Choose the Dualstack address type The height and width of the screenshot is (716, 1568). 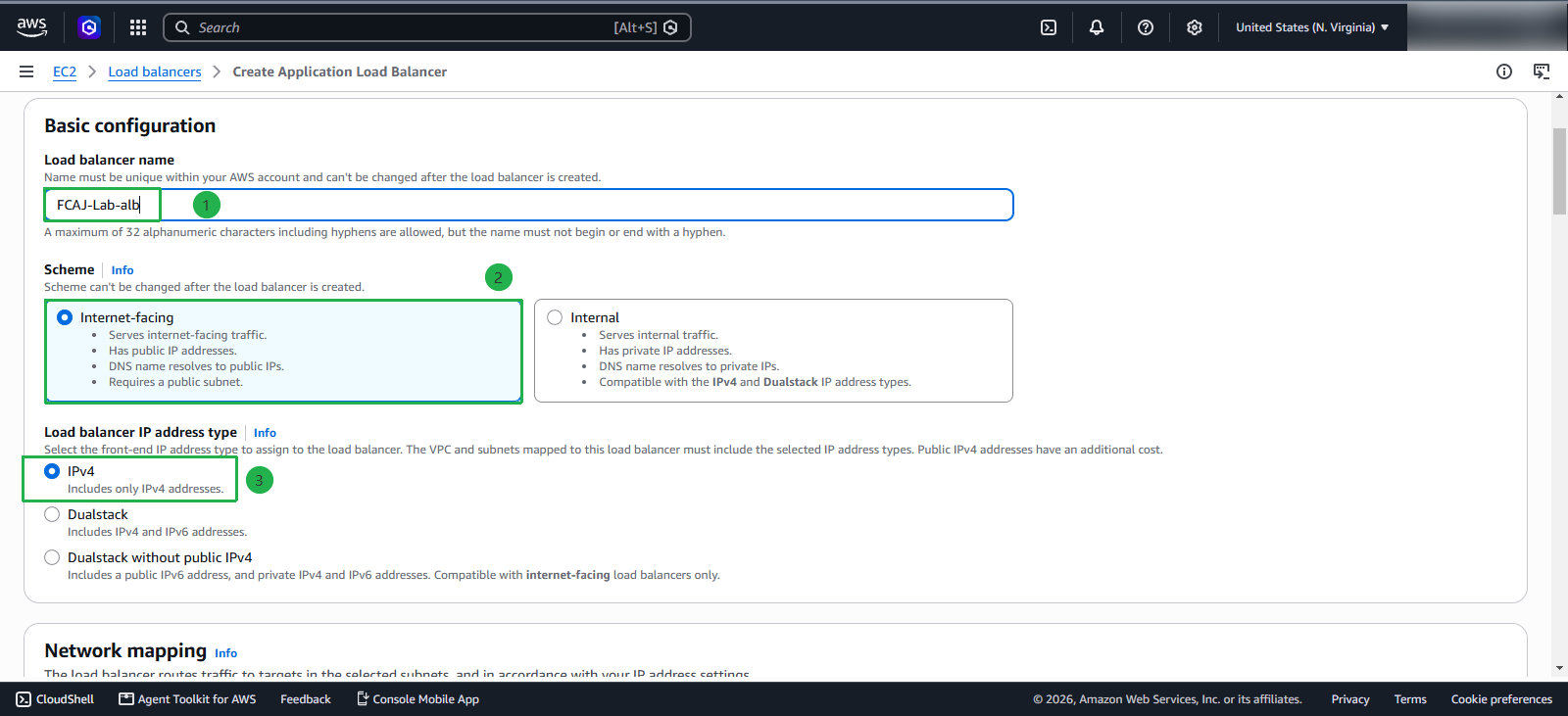click(52, 514)
